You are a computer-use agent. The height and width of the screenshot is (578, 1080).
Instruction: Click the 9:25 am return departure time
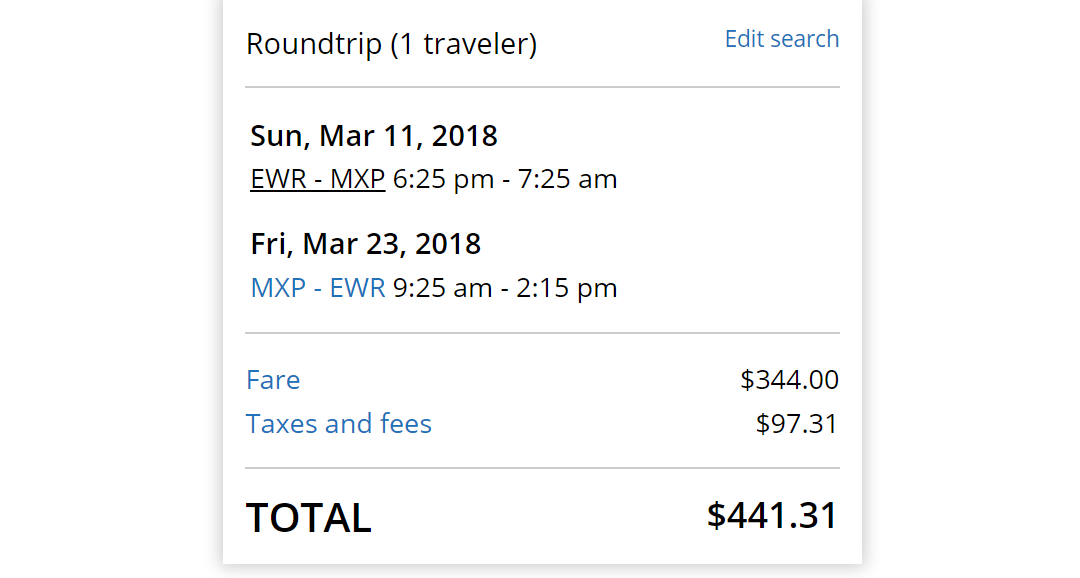coord(442,288)
